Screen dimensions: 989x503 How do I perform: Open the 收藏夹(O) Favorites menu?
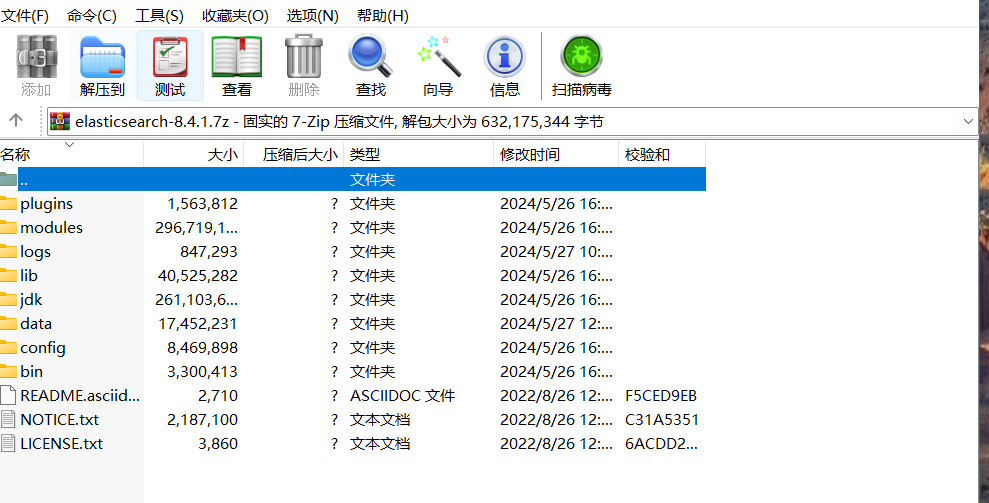(x=235, y=16)
